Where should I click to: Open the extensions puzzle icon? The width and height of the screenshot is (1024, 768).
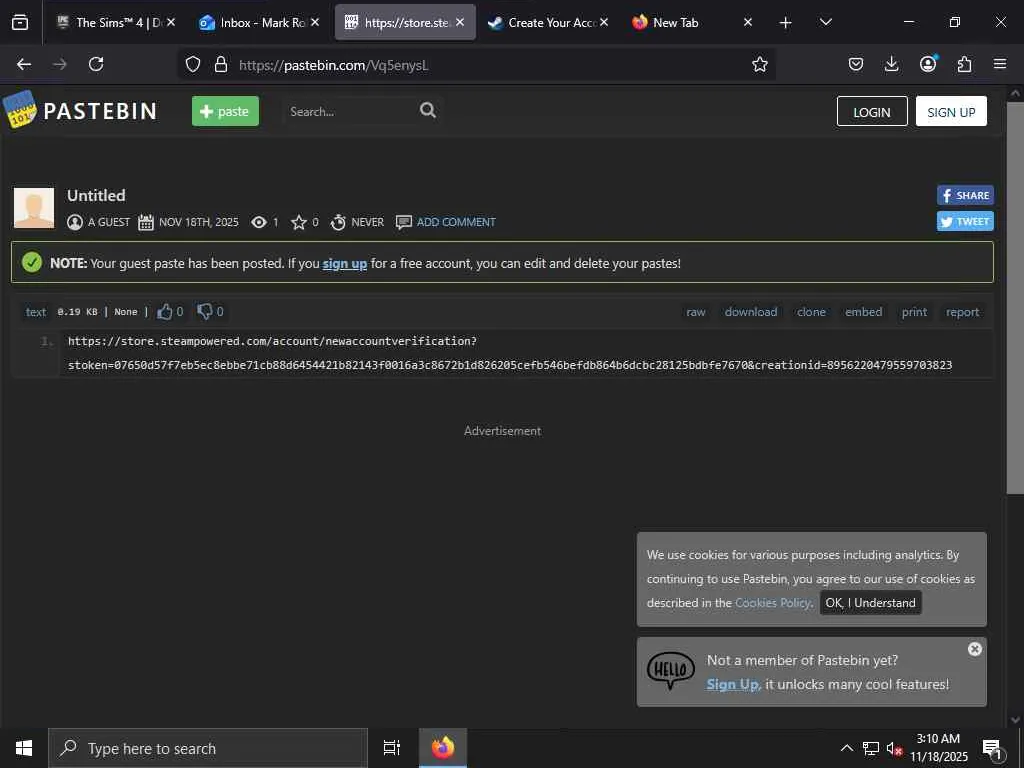(x=964, y=64)
